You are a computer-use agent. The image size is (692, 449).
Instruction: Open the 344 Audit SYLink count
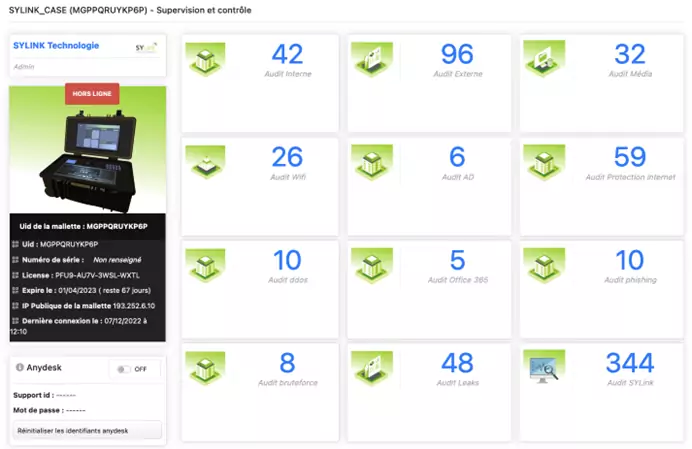[x=630, y=362]
